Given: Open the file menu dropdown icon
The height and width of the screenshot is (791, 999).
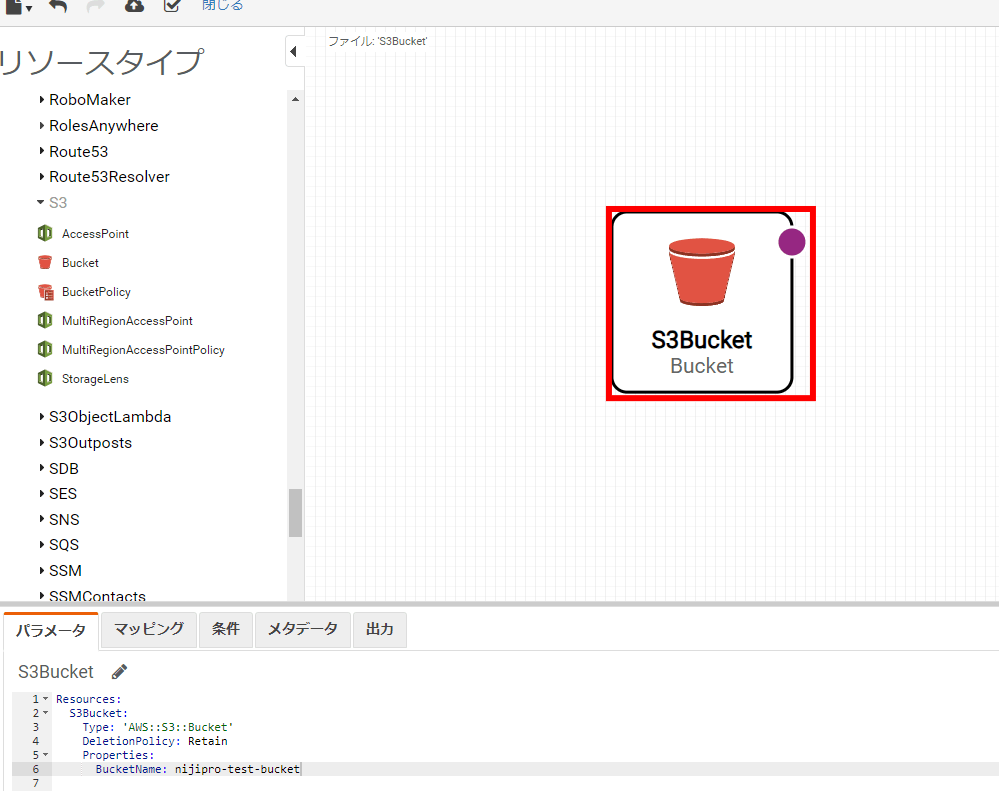Looking at the screenshot, I should coord(18,6).
